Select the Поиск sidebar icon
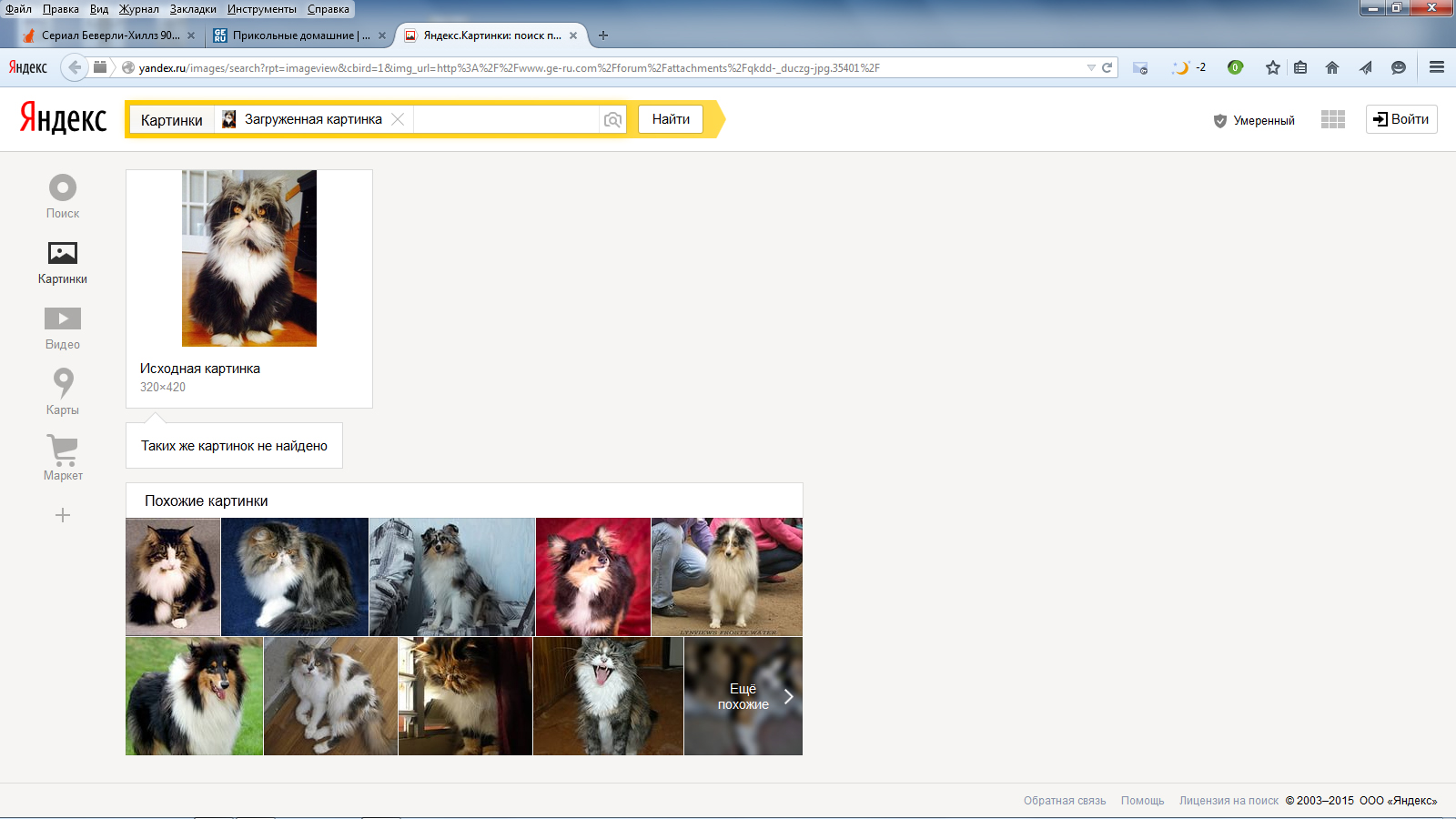The width and height of the screenshot is (1456, 819). click(63, 188)
